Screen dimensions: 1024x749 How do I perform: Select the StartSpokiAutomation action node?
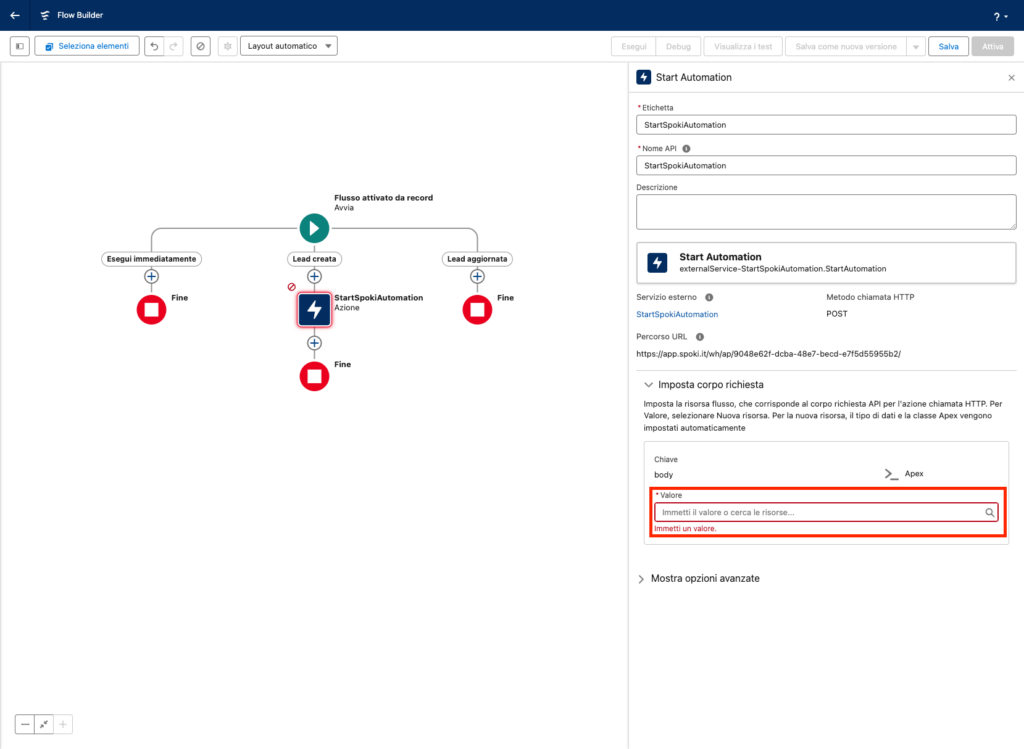(314, 310)
